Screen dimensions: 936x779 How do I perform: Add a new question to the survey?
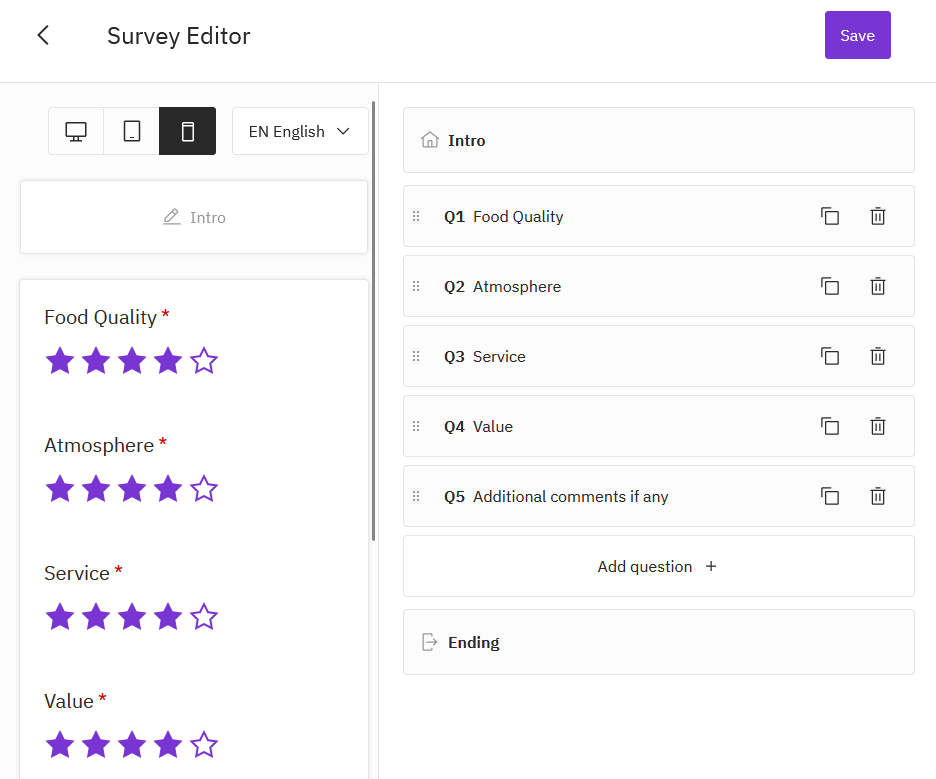pyautogui.click(x=658, y=566)
